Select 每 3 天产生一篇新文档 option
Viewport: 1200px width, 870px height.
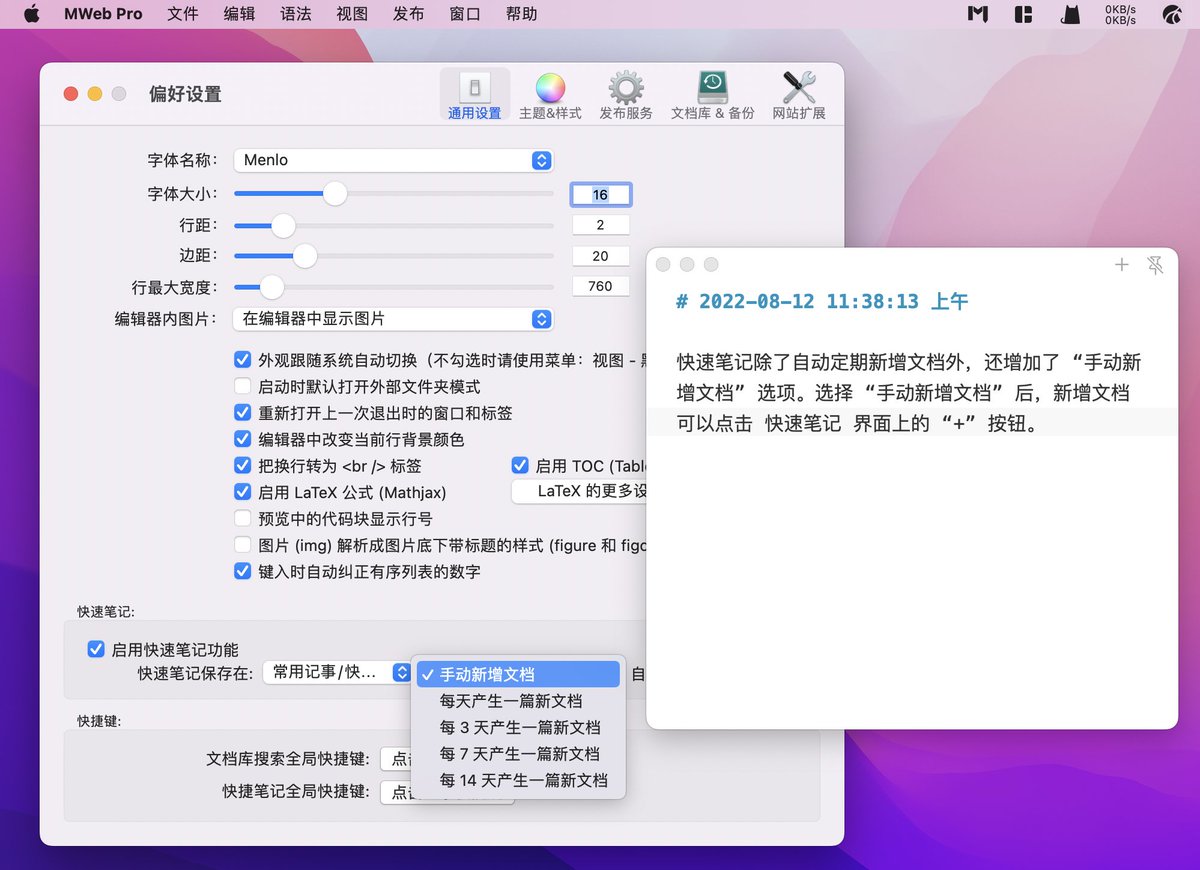coord(518,727)
